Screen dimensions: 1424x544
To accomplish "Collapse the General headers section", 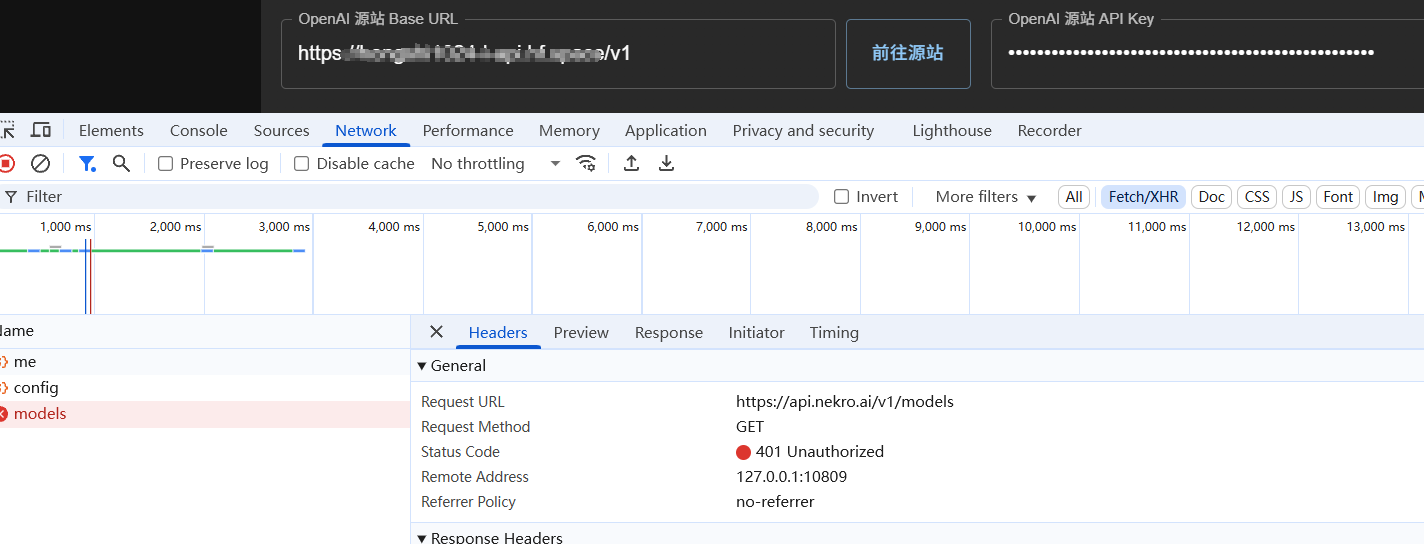I will (x=452, y=366).
